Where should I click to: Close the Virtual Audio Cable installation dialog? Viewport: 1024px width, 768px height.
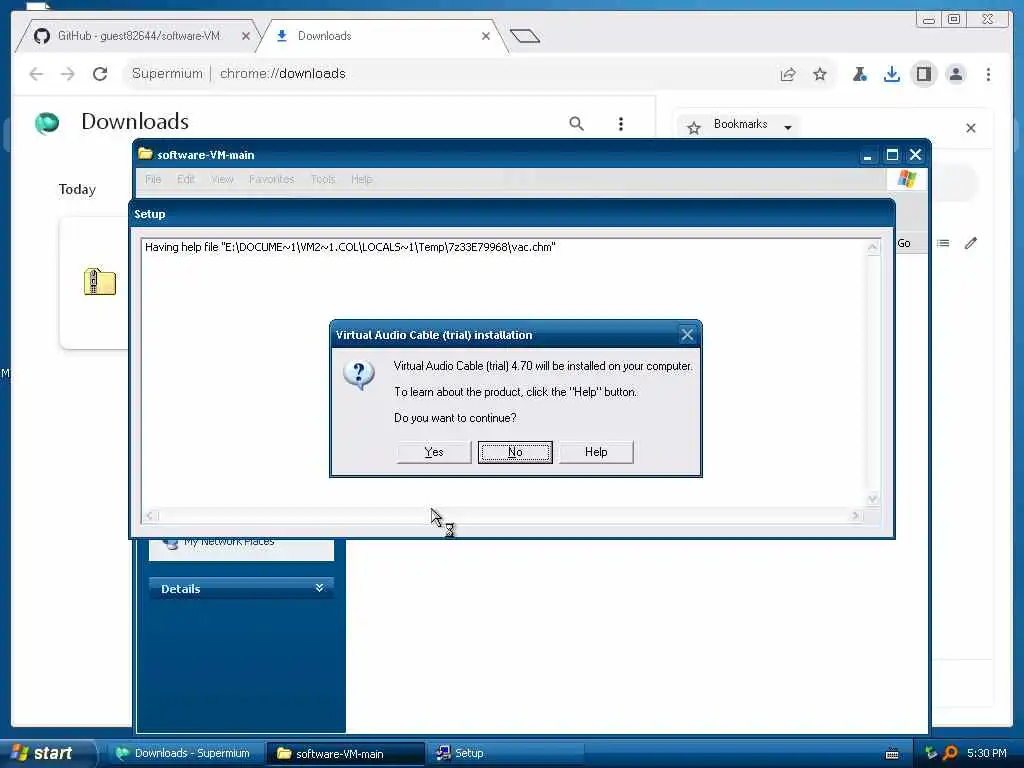pos(687,335)
